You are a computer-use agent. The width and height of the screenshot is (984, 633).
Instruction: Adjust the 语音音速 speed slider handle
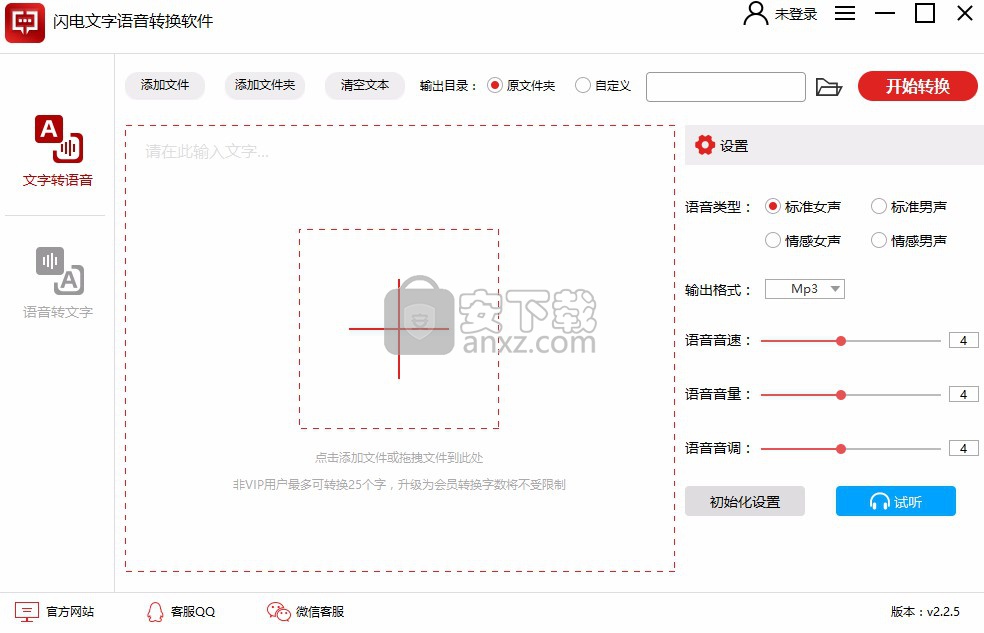[841, 341]
